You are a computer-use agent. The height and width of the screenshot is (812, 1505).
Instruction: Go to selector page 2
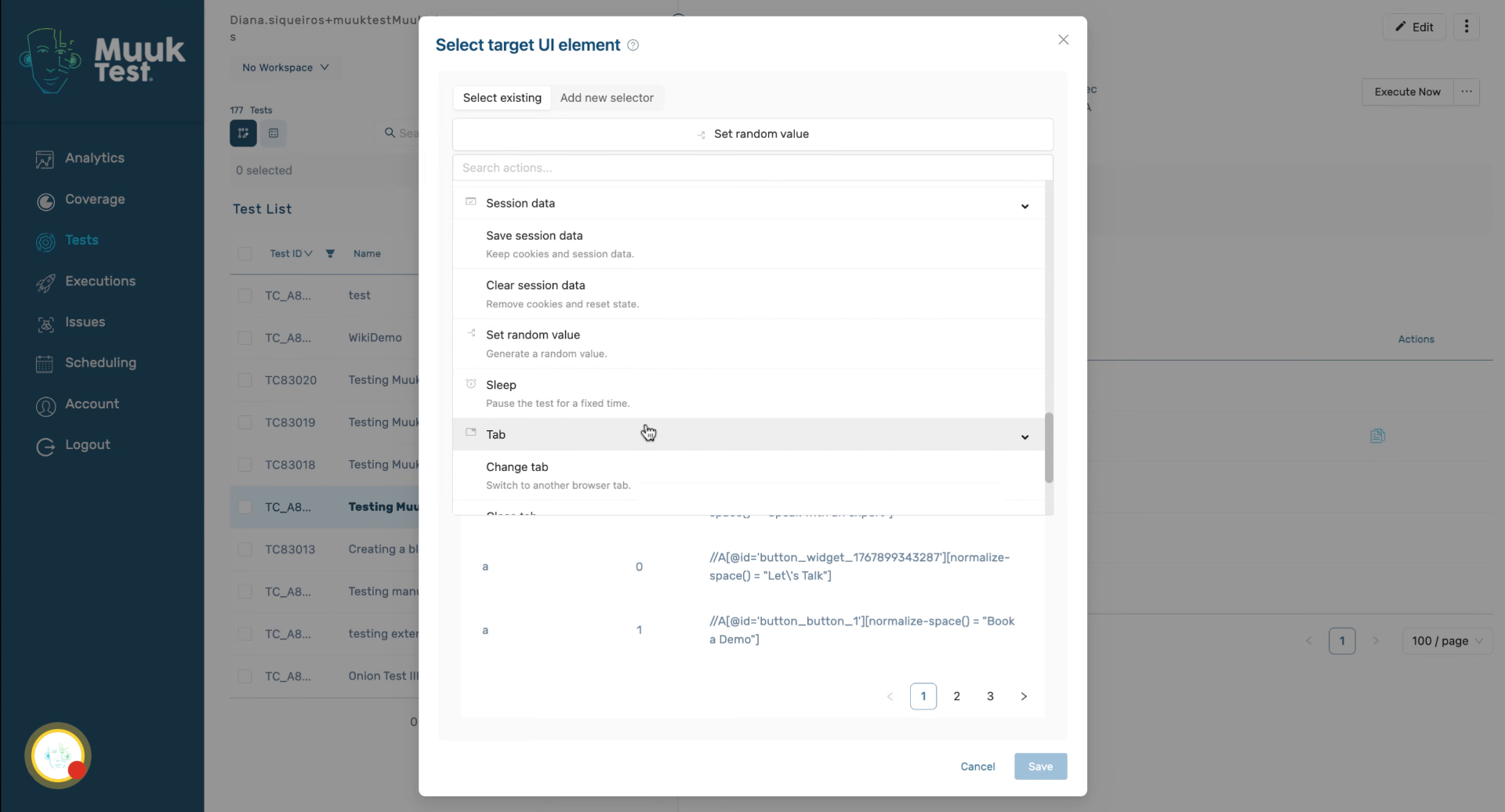956,696
